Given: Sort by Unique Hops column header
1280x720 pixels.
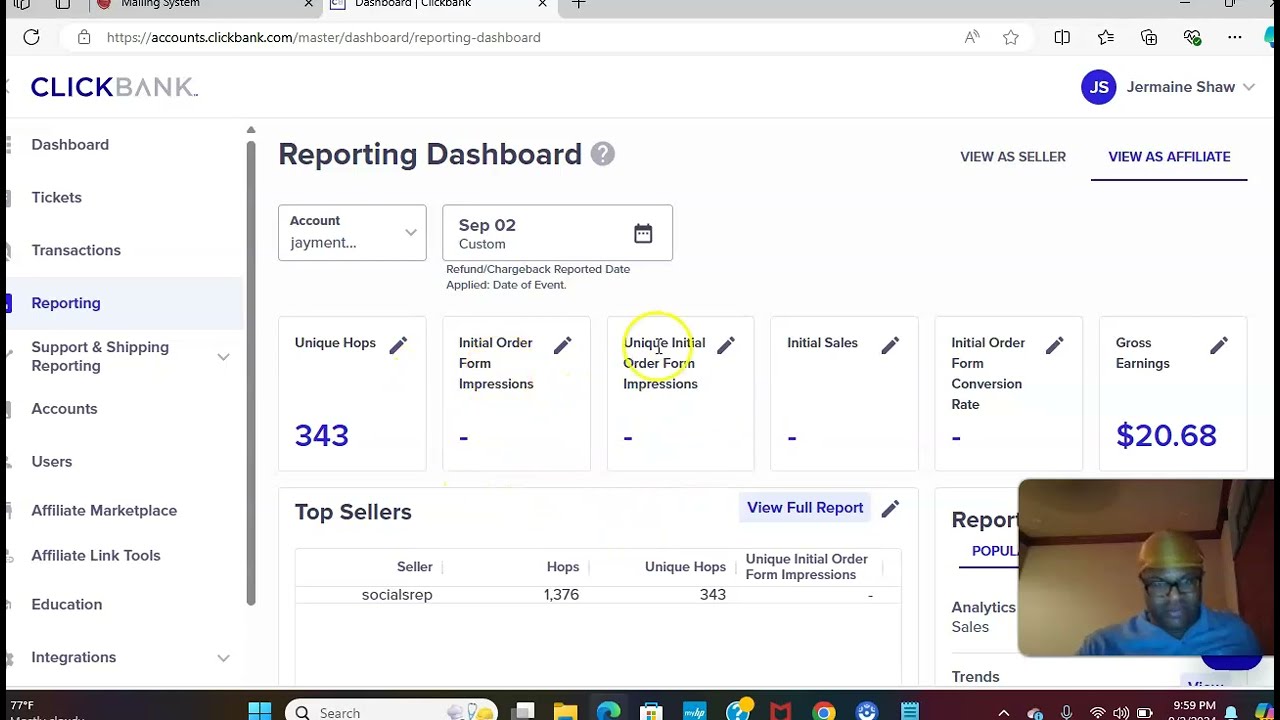Looking at the screenshot, I should pyautogui.click(x=685, y=567).
